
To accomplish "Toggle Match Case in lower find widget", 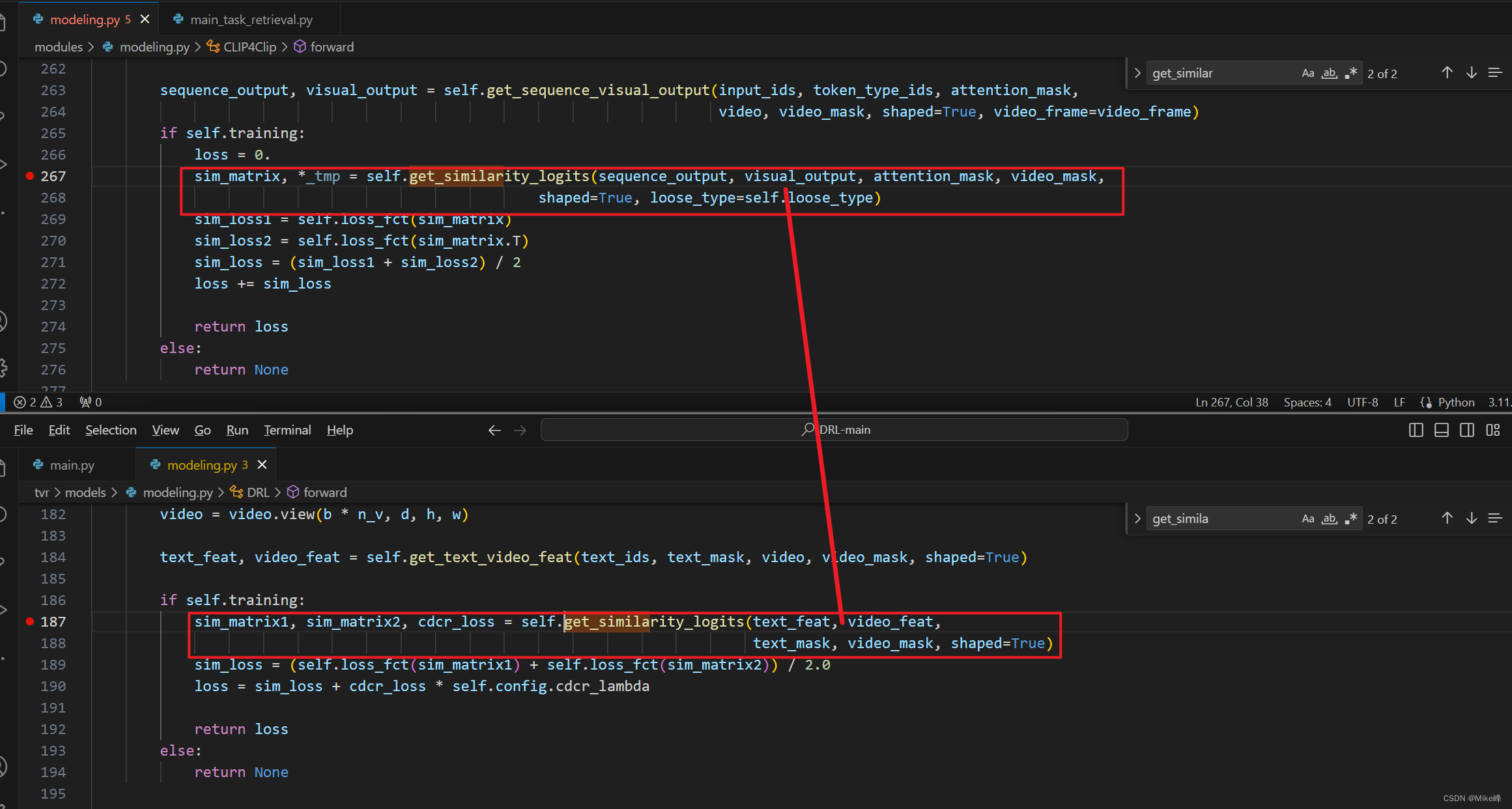I will tap(1307, 519).
